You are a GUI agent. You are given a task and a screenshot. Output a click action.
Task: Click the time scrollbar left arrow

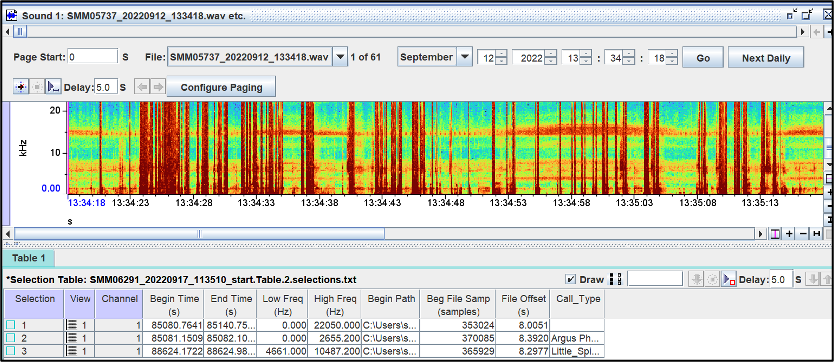(7, 233)
